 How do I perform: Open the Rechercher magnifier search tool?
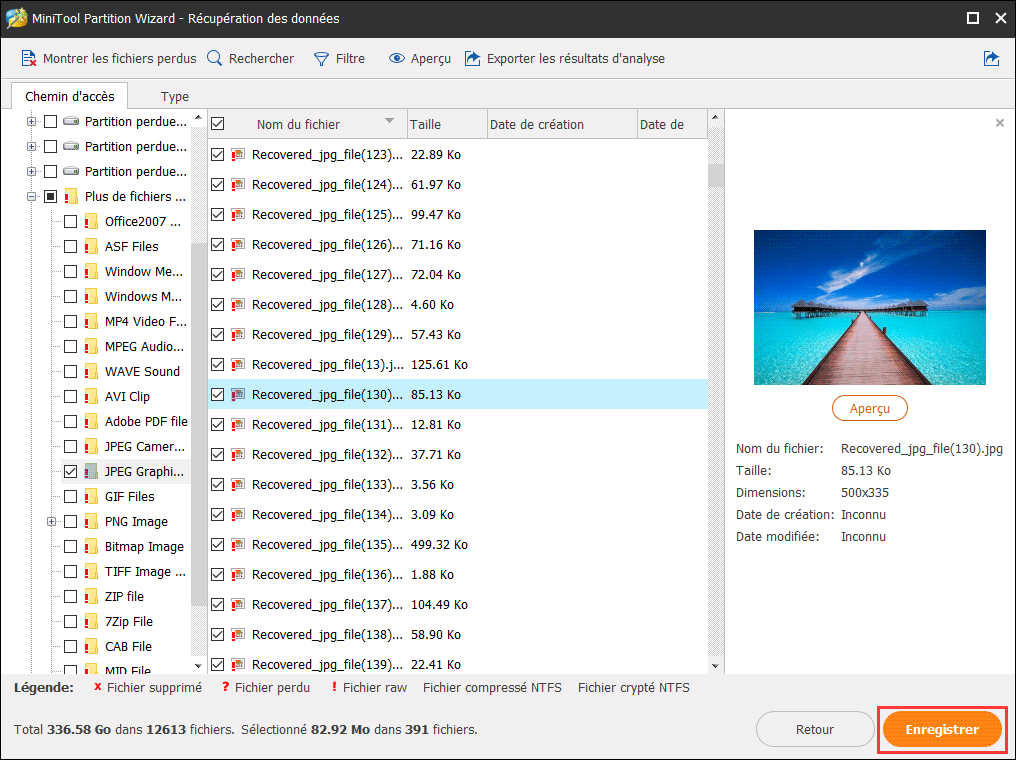click(215, 59)
